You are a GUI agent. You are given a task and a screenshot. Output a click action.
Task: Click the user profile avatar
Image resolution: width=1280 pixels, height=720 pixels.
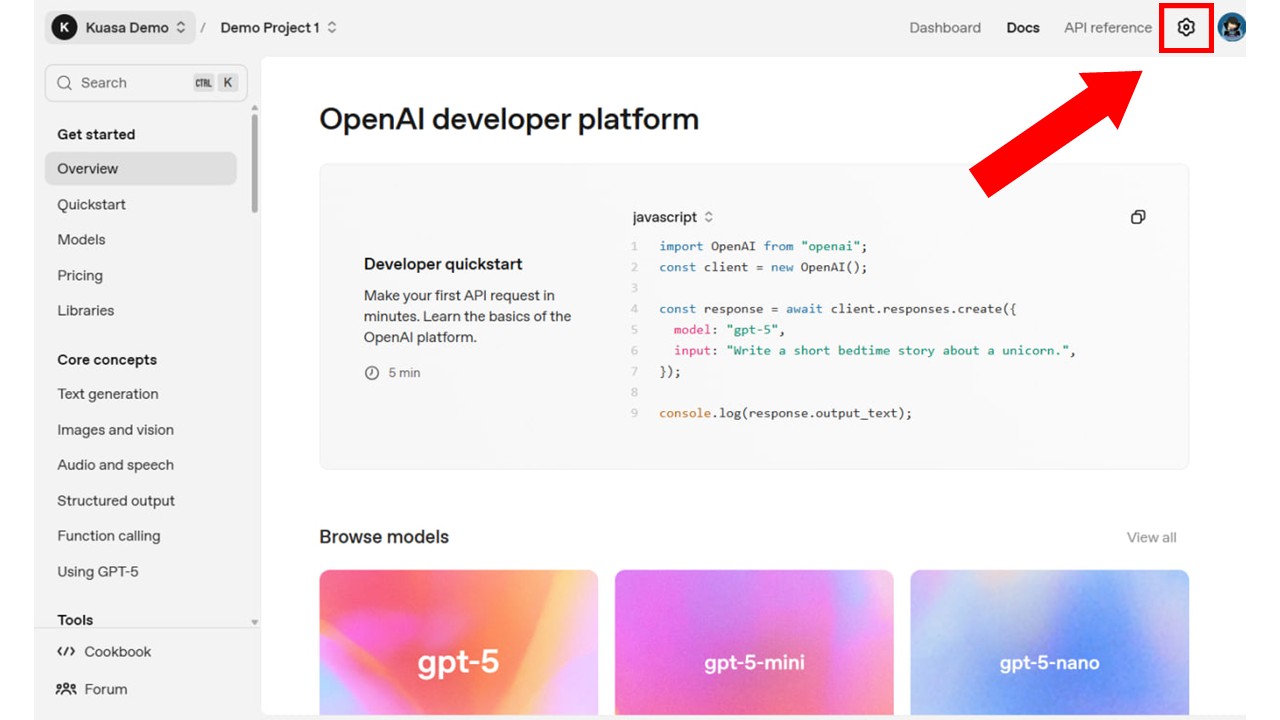tap(1231, 28)
